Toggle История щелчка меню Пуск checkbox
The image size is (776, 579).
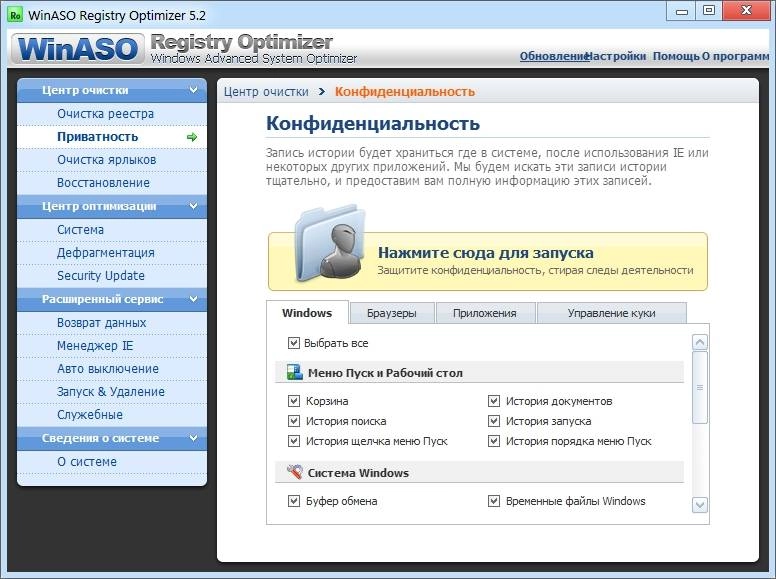click(294, 441)
